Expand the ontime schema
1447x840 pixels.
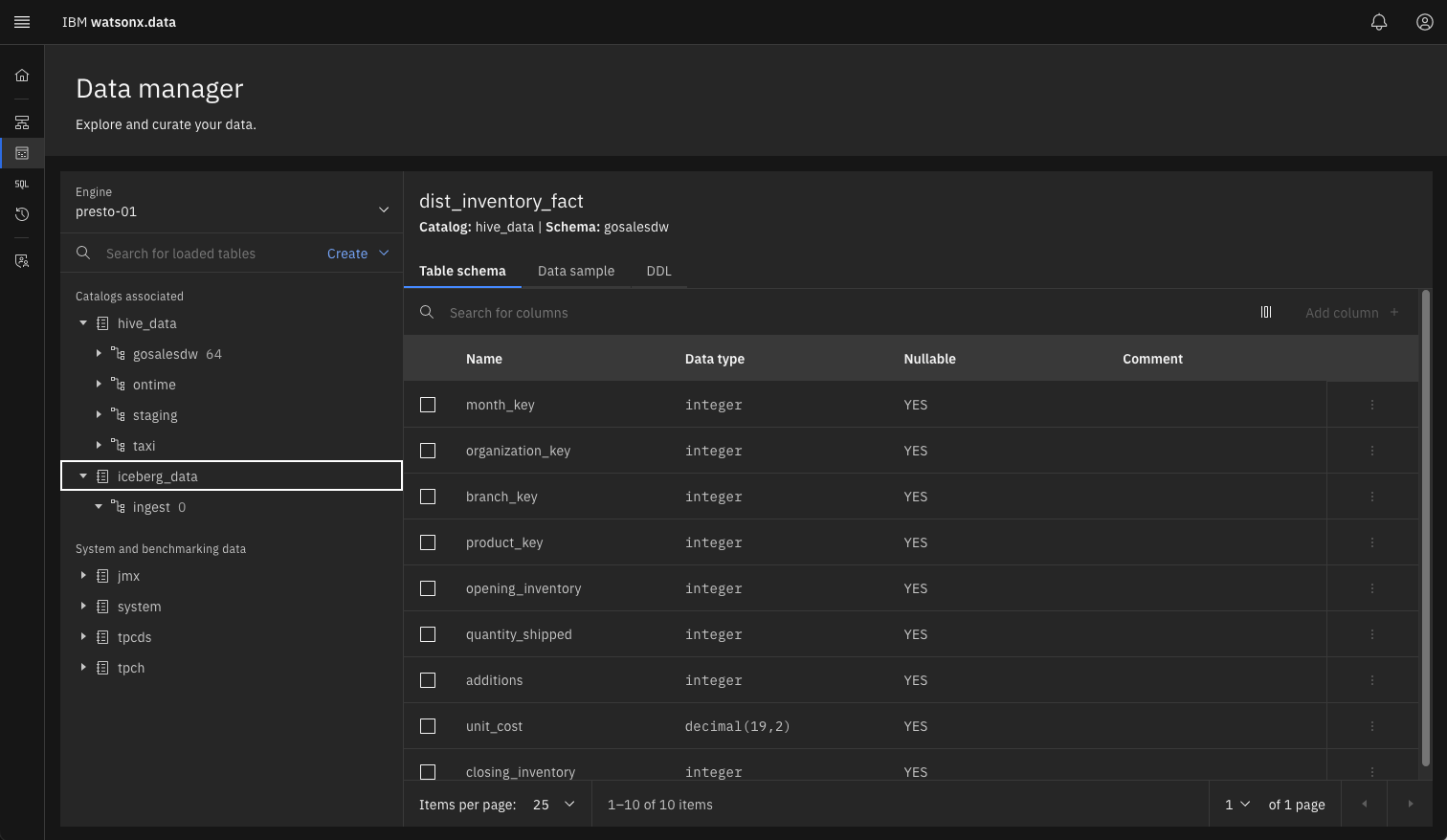(99, 385)
